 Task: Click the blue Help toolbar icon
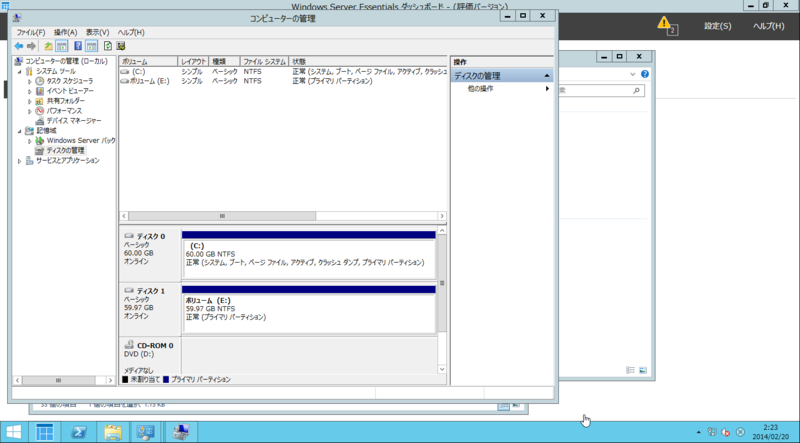coord(78,46)
